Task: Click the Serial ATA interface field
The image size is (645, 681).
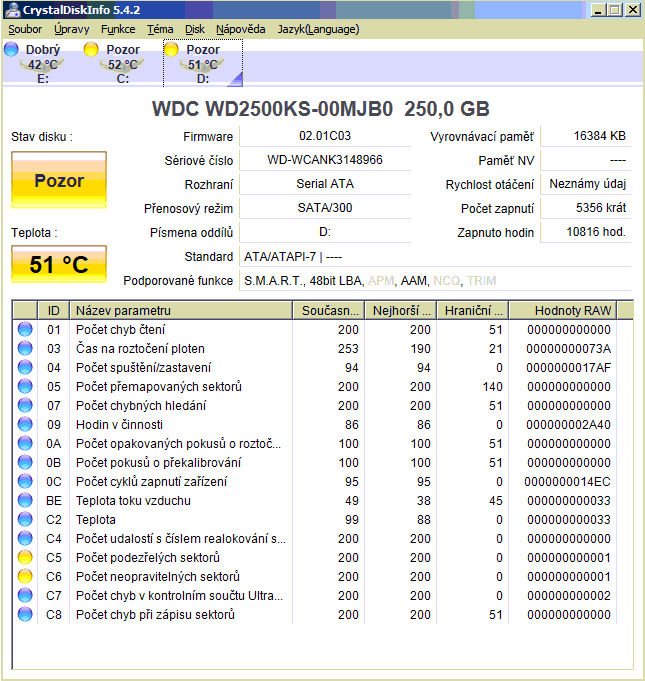Action: [325, 184]
